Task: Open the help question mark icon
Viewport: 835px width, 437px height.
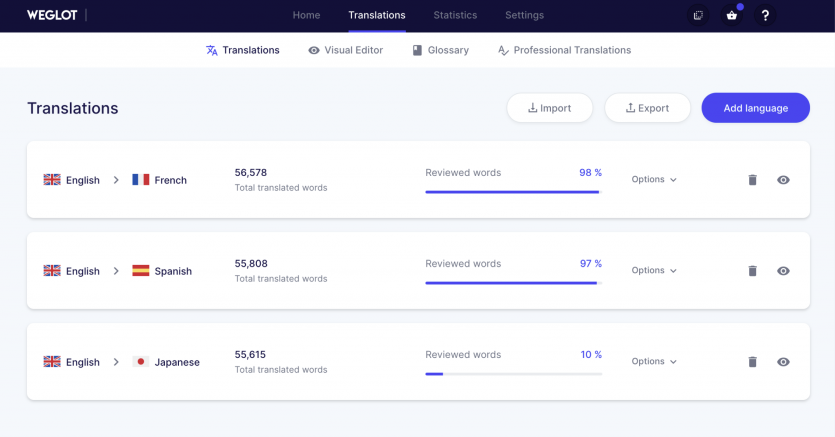Action: point(765,15)
